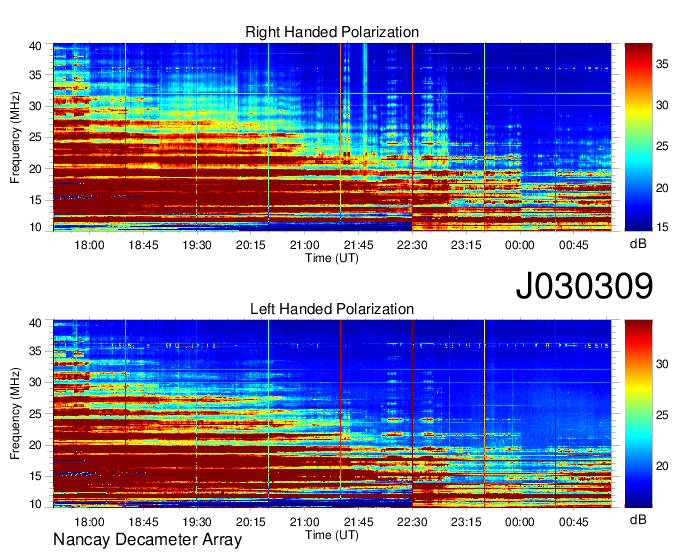Click the Left Handed polarization color scale bar
The width and height of the screenshot is (680, 552).
click(x=638, y=414)
